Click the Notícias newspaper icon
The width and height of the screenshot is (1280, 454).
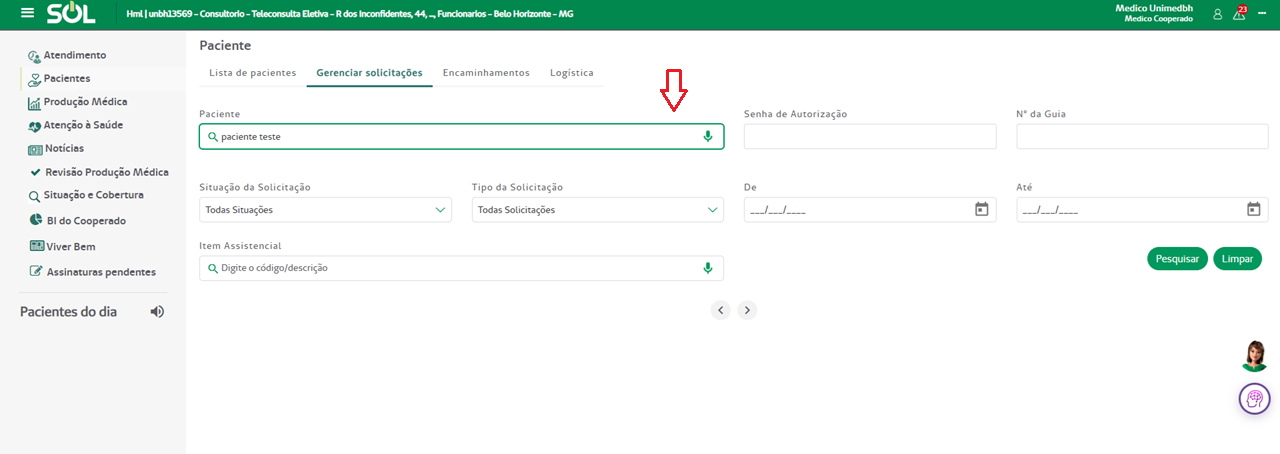tap(34, 149)
